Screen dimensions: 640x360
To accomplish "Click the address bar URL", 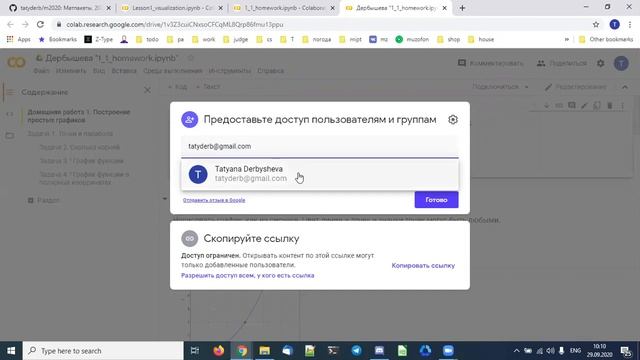I will (175, 24).
